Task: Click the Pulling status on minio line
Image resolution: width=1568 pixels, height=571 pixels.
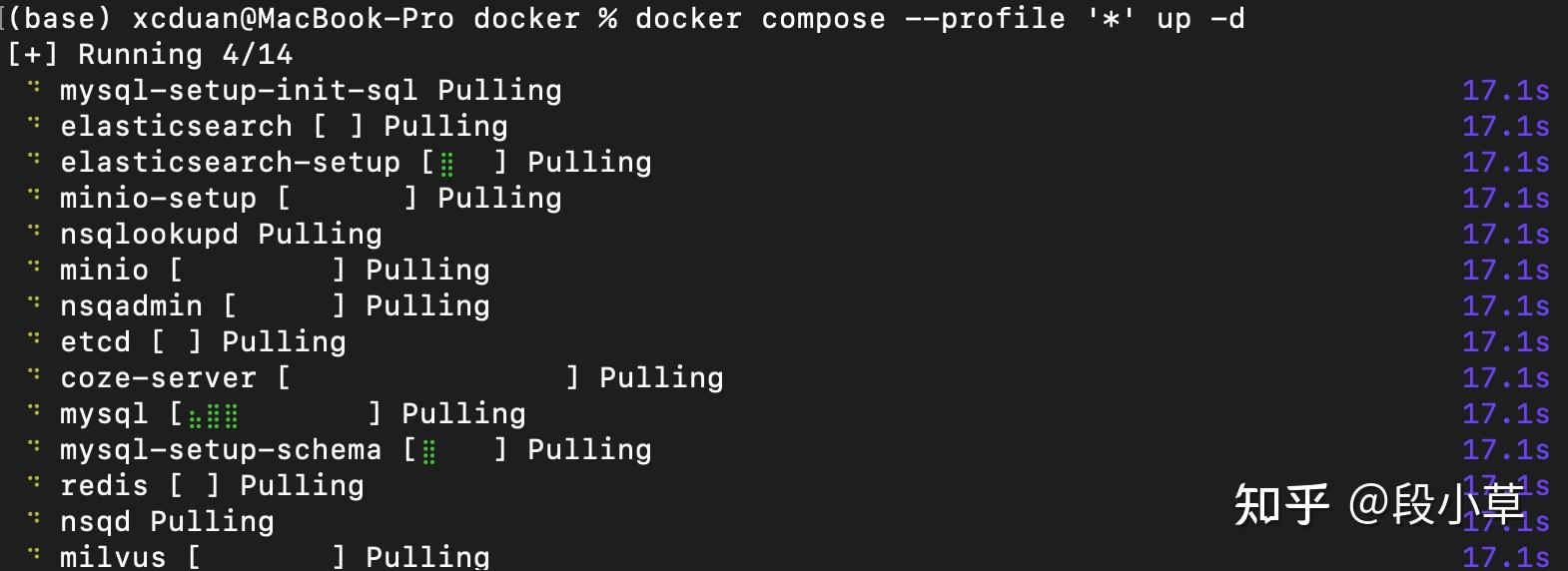Action: pyautogui.click(x=427, y=271)
